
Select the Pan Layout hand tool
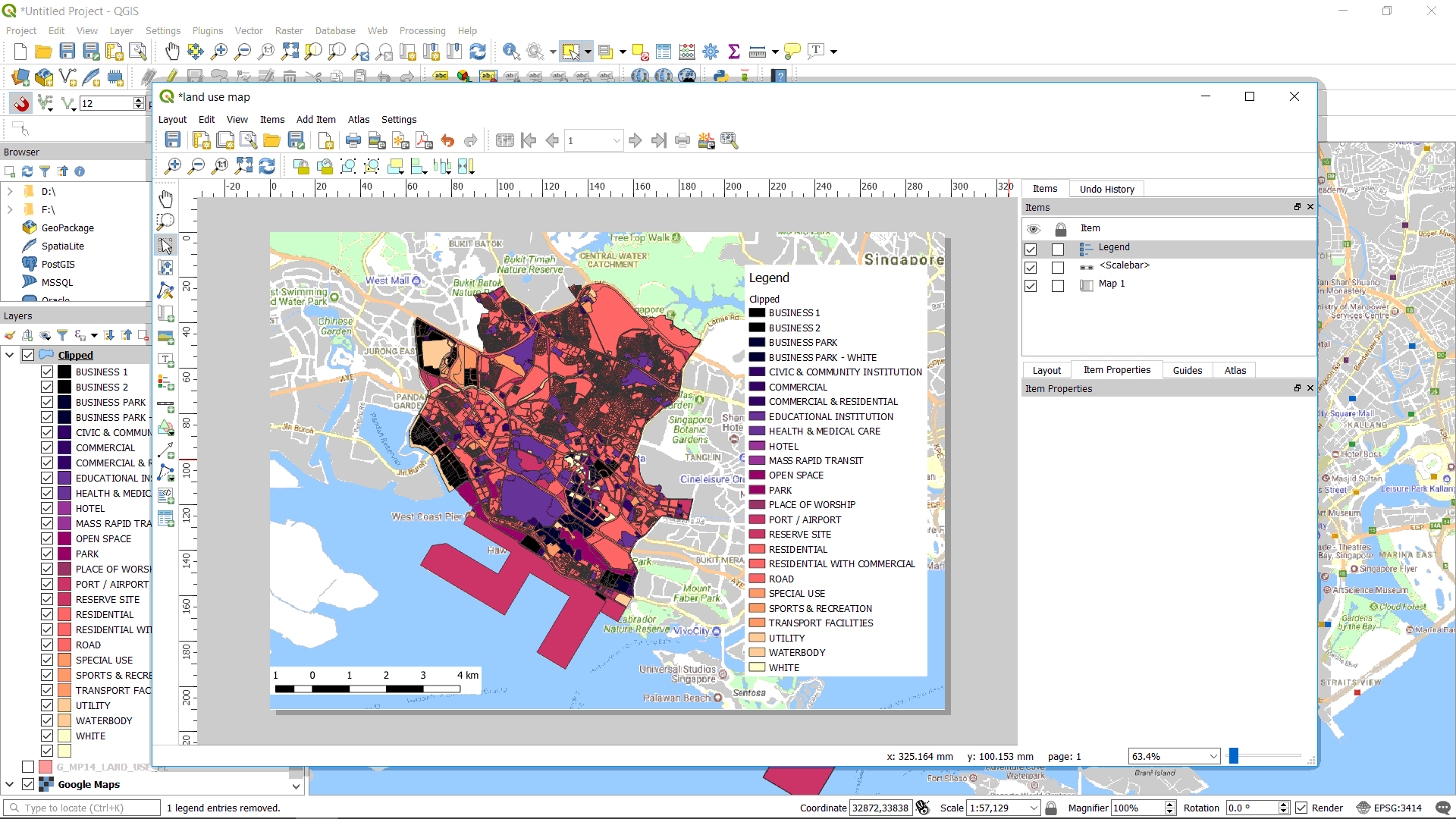point(165,199)
